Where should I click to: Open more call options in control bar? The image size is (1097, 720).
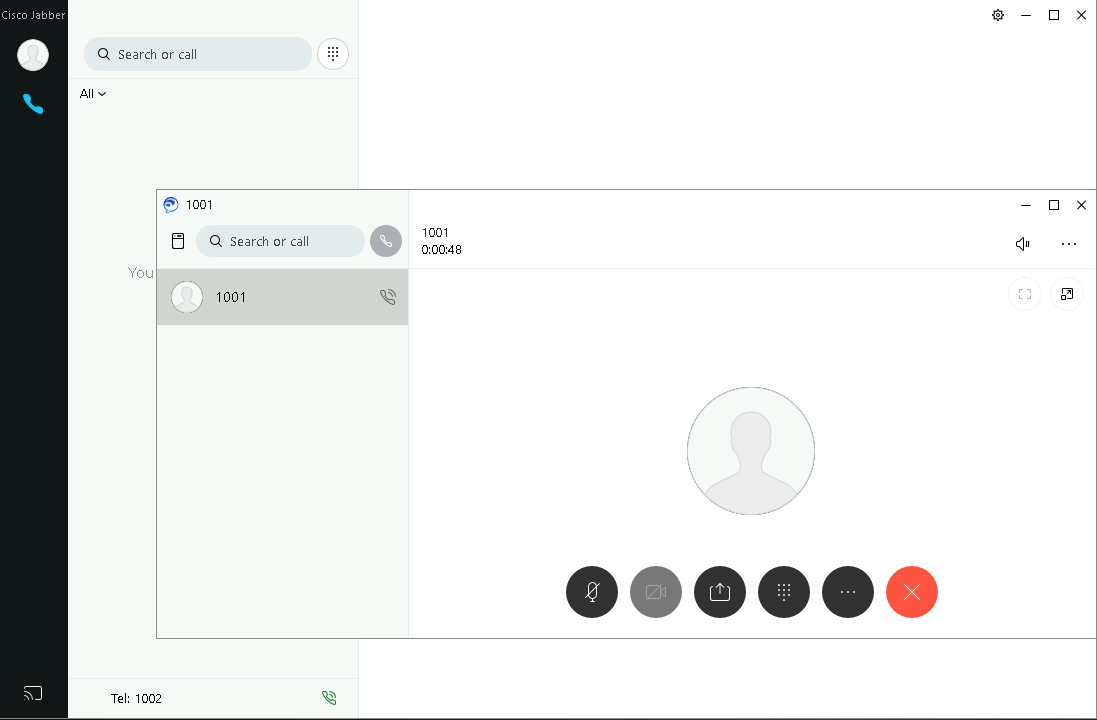pos(848,592)
